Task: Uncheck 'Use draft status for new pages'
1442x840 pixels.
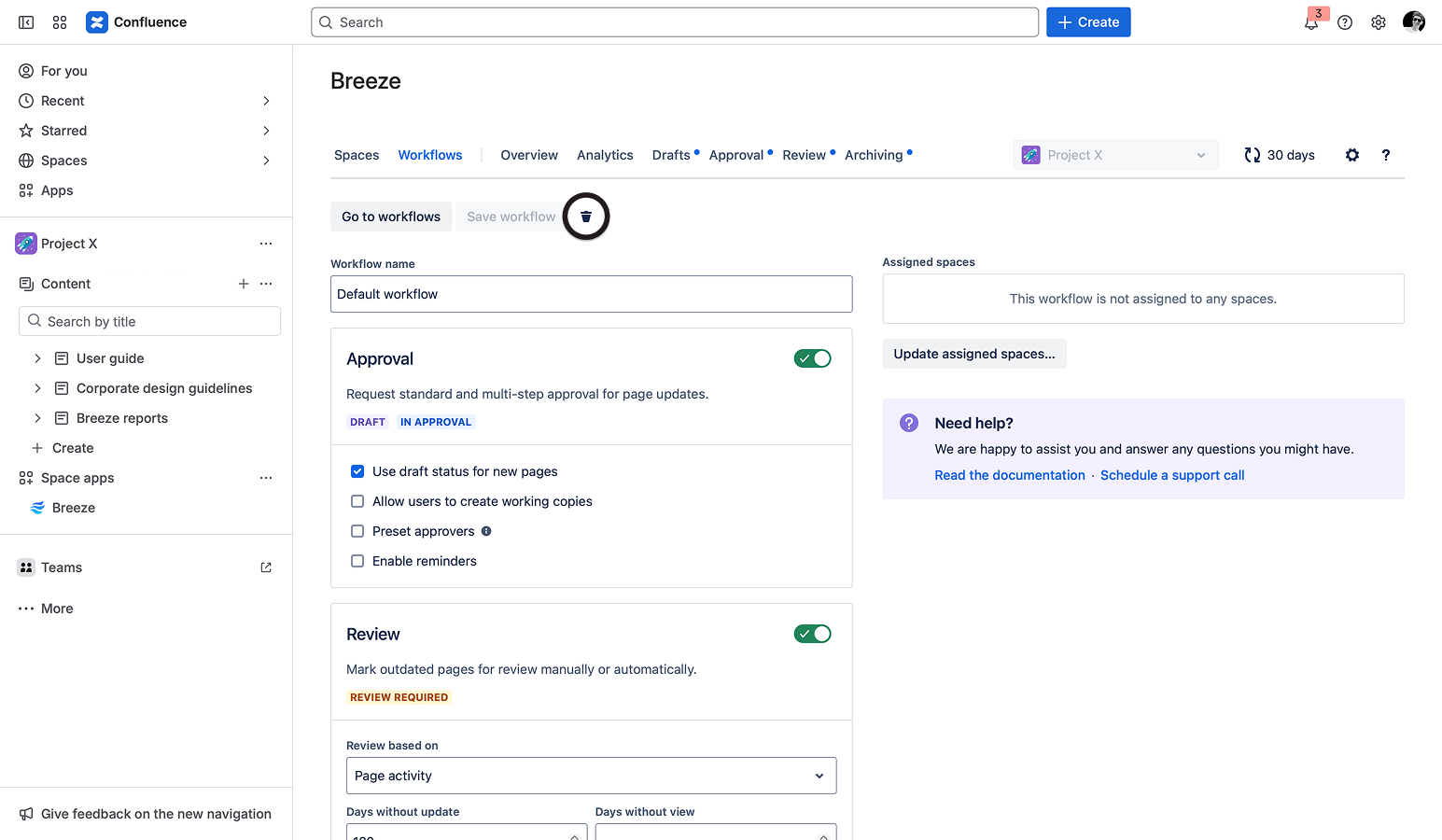Action: [x=357, y=470]
